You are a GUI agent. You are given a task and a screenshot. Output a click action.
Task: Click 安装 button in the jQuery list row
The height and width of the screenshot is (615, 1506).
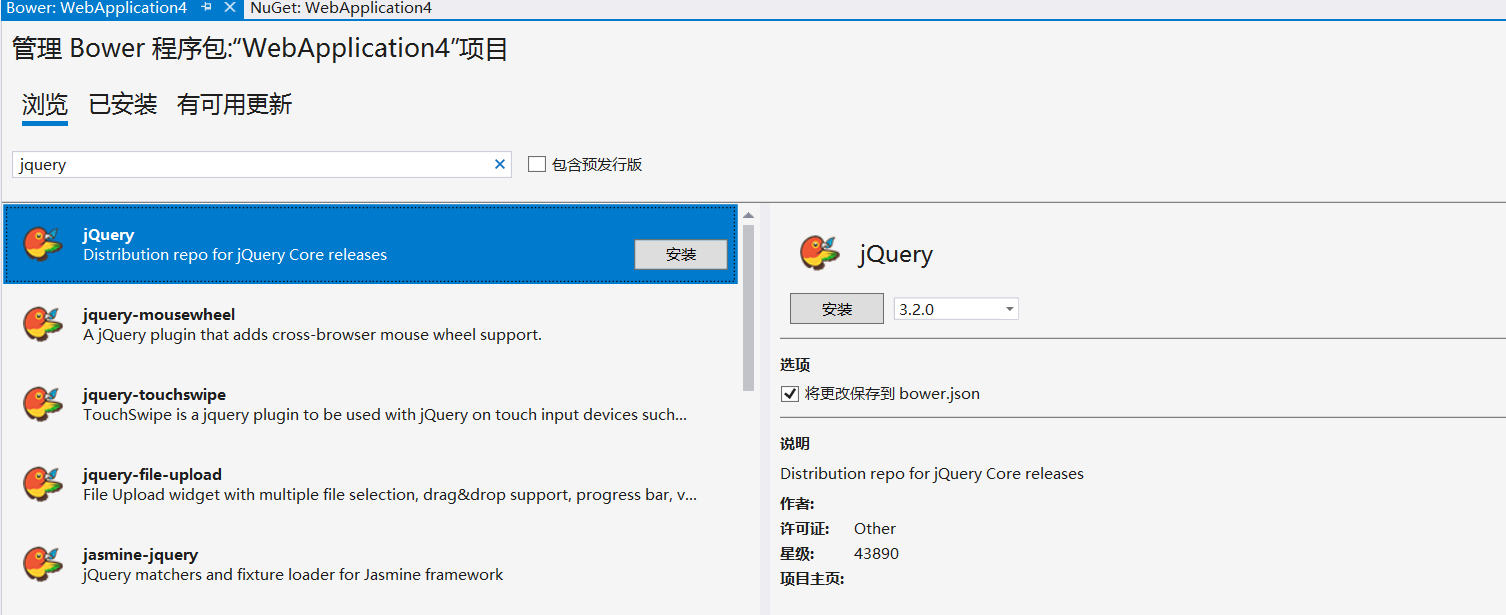pos(681,255)
